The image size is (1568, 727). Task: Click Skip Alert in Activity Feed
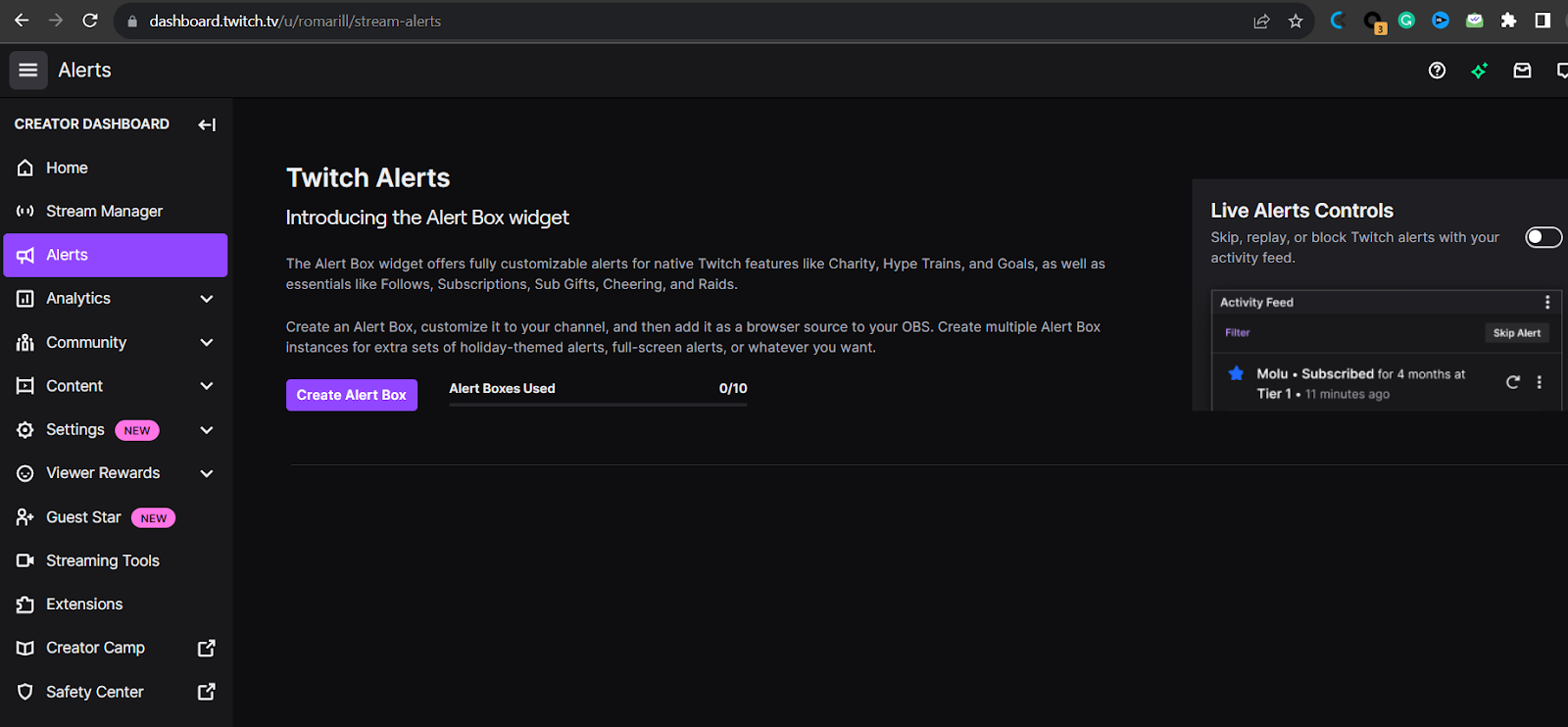pos(1516,333)
